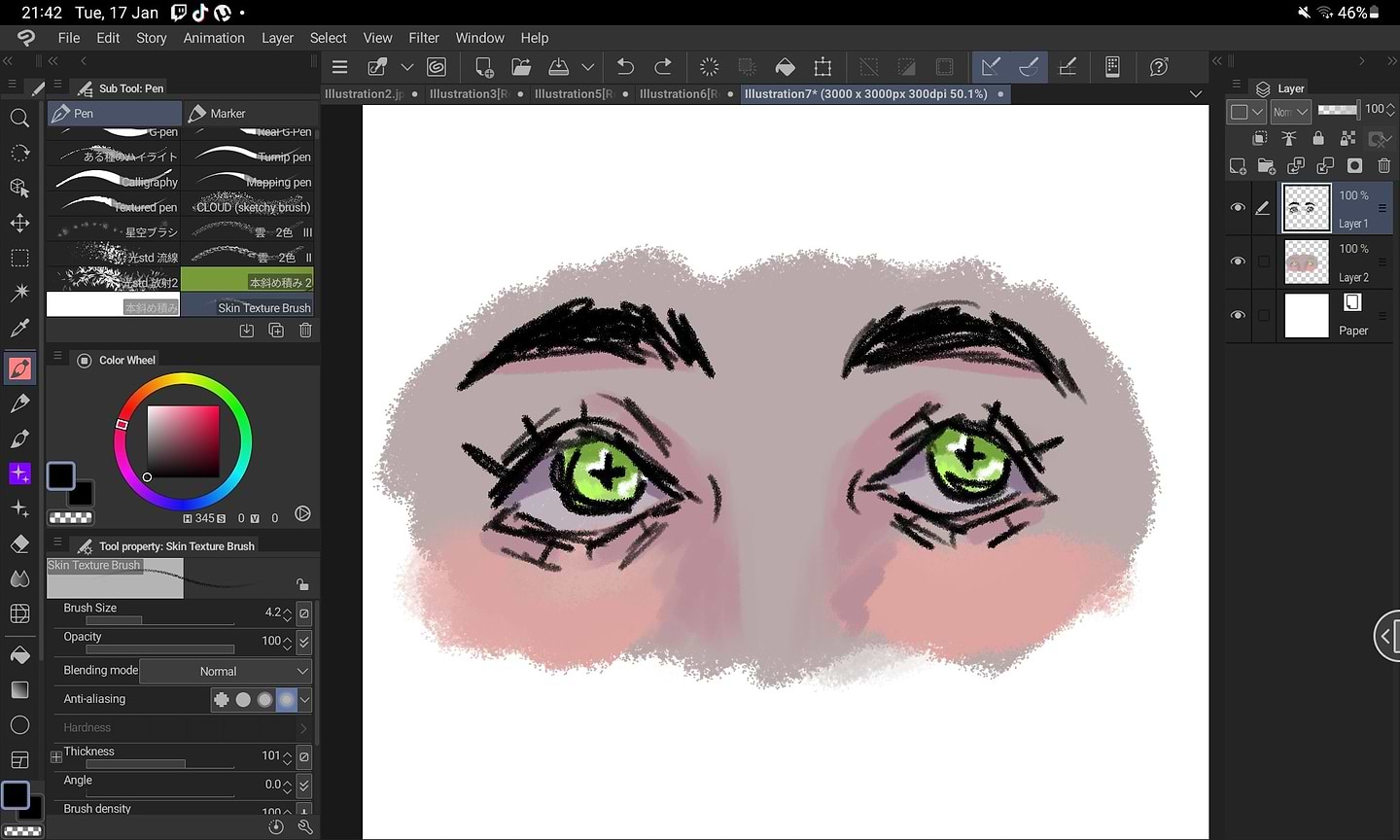Open the Filter menu
Image resolution: width=1400 pixels, height=840 pixels.
[423, 38]
